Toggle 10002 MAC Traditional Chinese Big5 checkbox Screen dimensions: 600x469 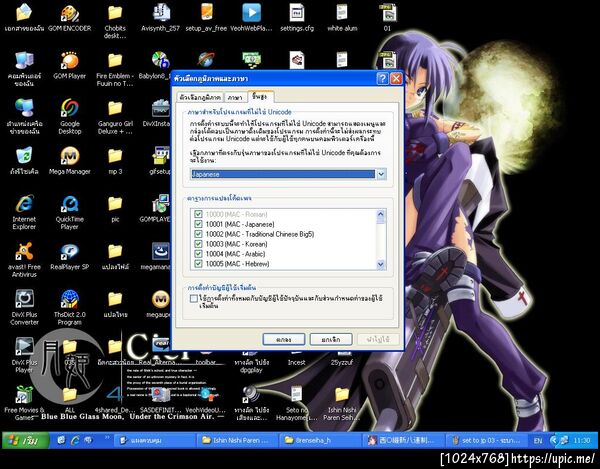198,234
